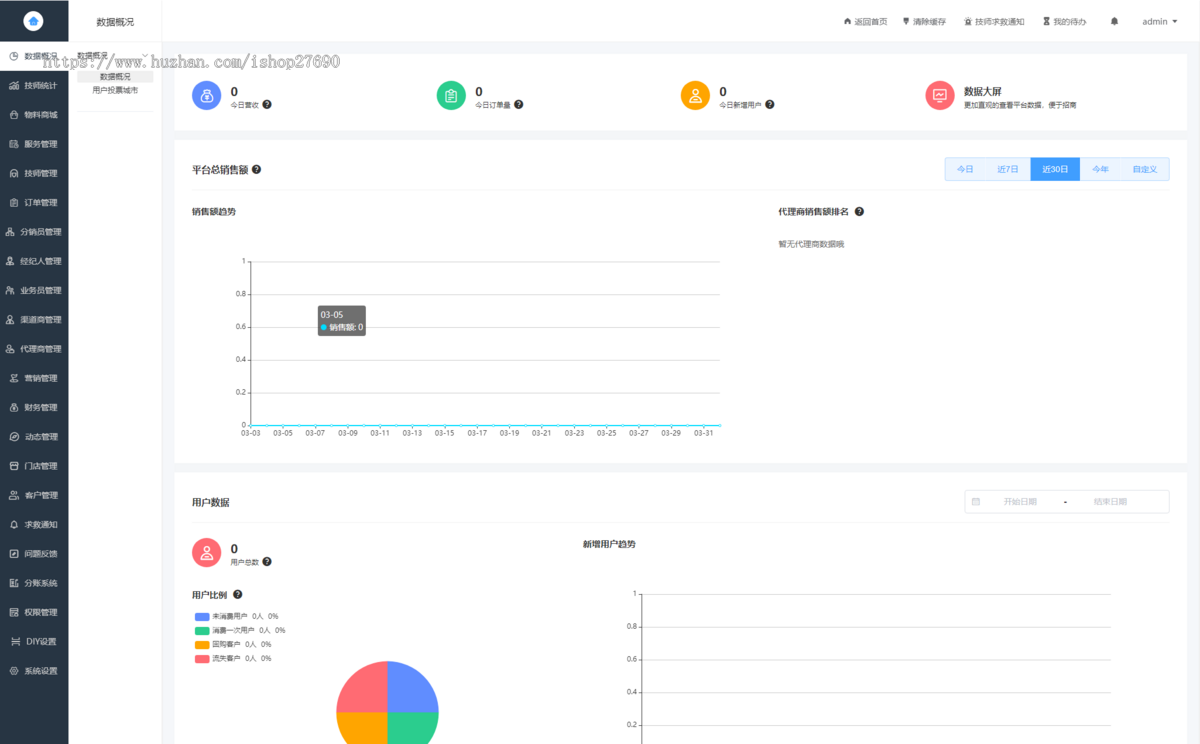Open 代理商管理 in the sidebar
This screenshot has width=1200, height=744.
pos(34,349)
